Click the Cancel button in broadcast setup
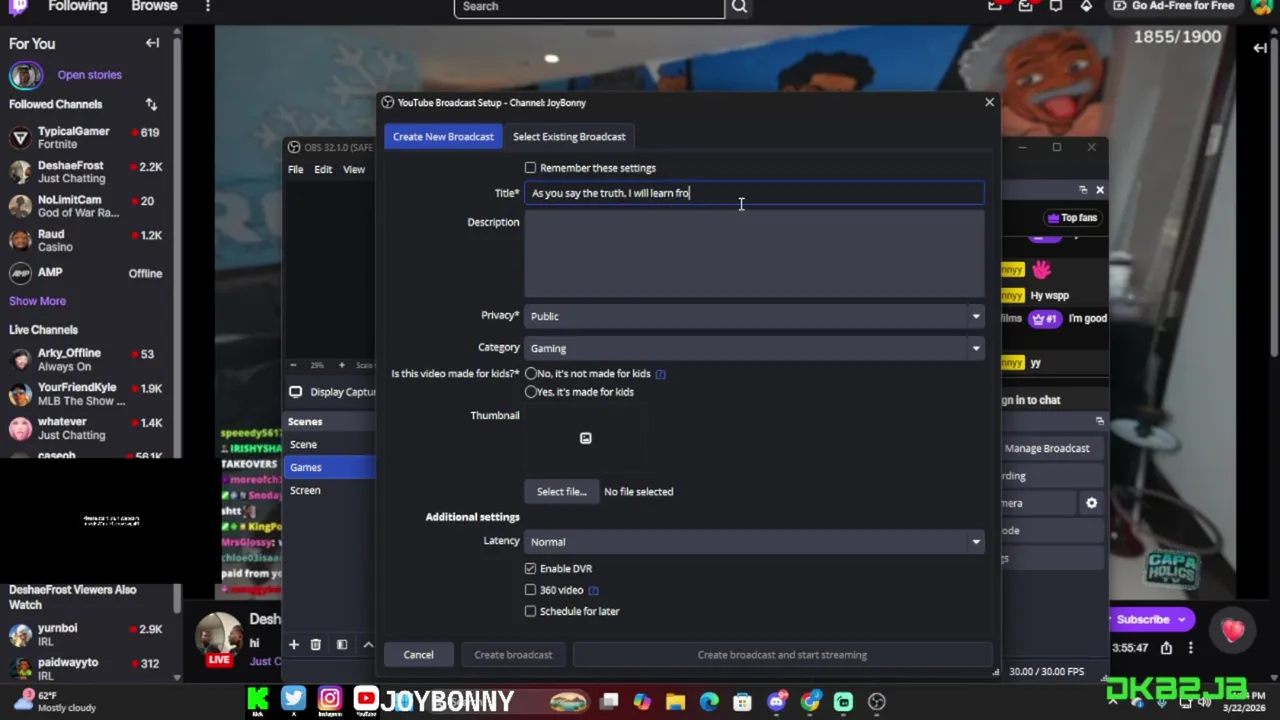This screenshot has width=1280, height=720. [418, 655]
